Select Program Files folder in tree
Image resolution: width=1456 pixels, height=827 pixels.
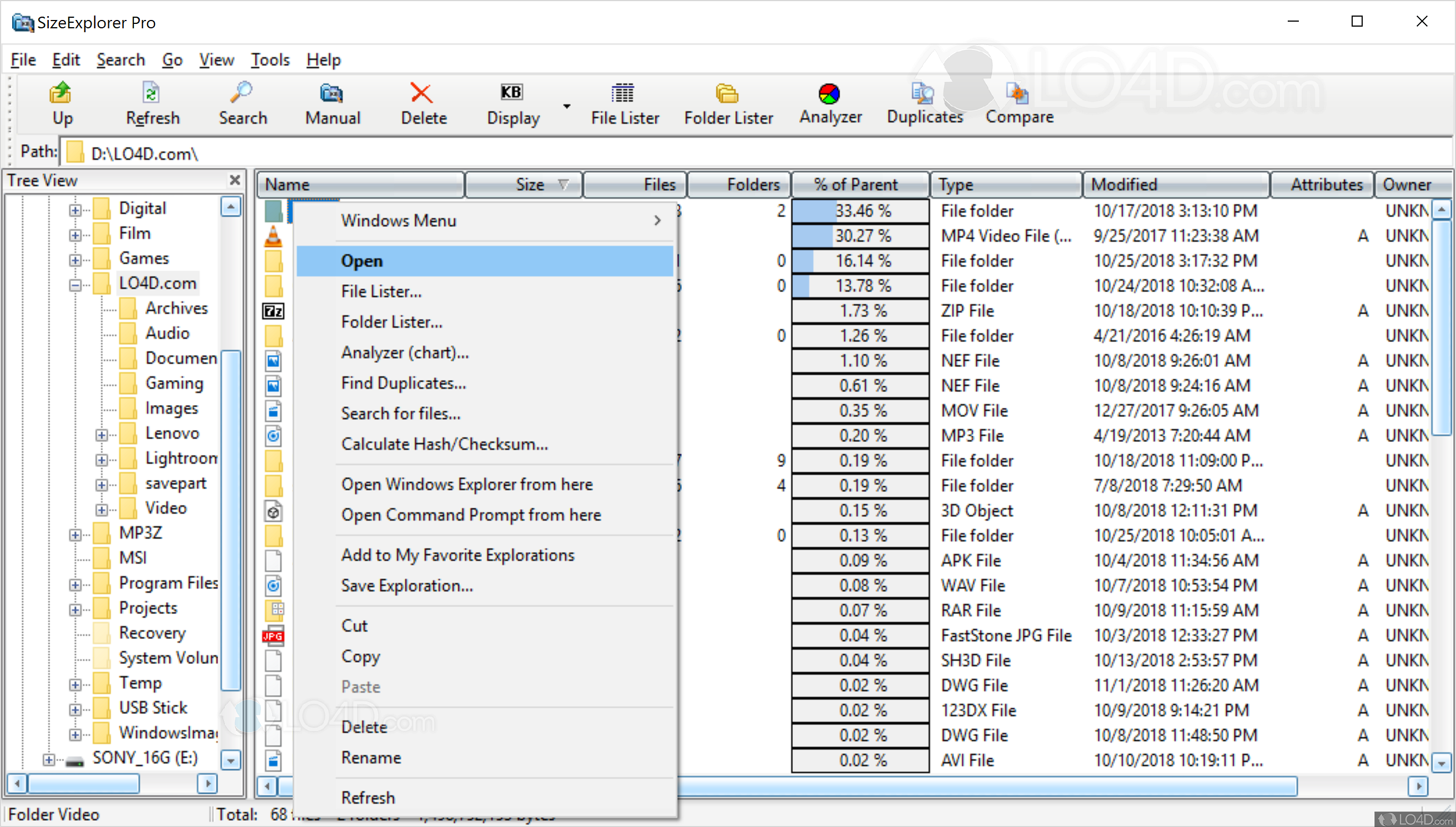[168, 583]
